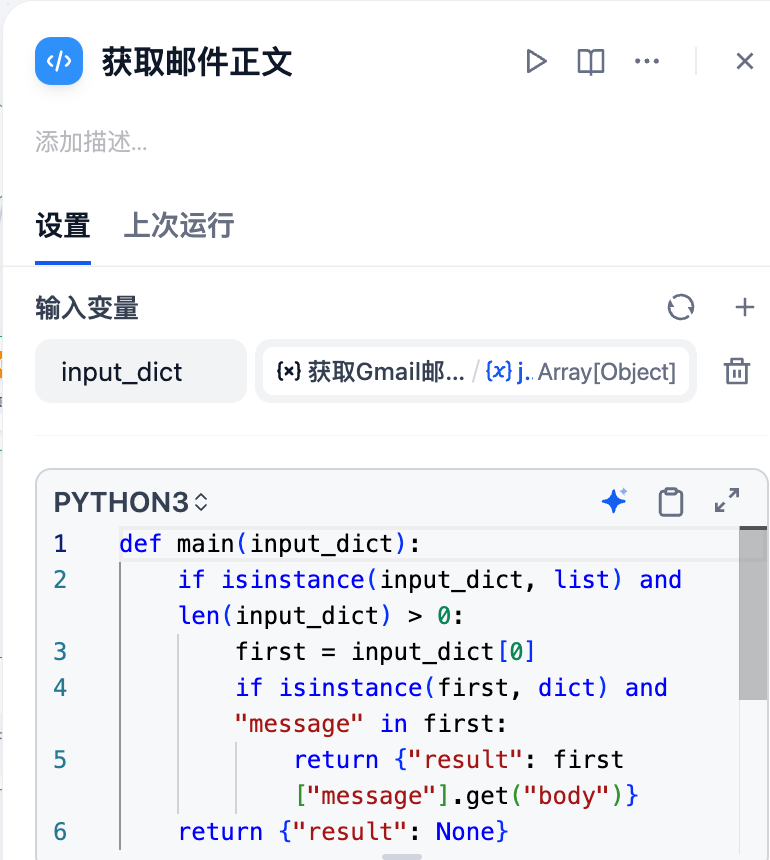Expand the code editor to fullscreen
770x860 pixels.
pyautogui.click(x=727, y=501)
